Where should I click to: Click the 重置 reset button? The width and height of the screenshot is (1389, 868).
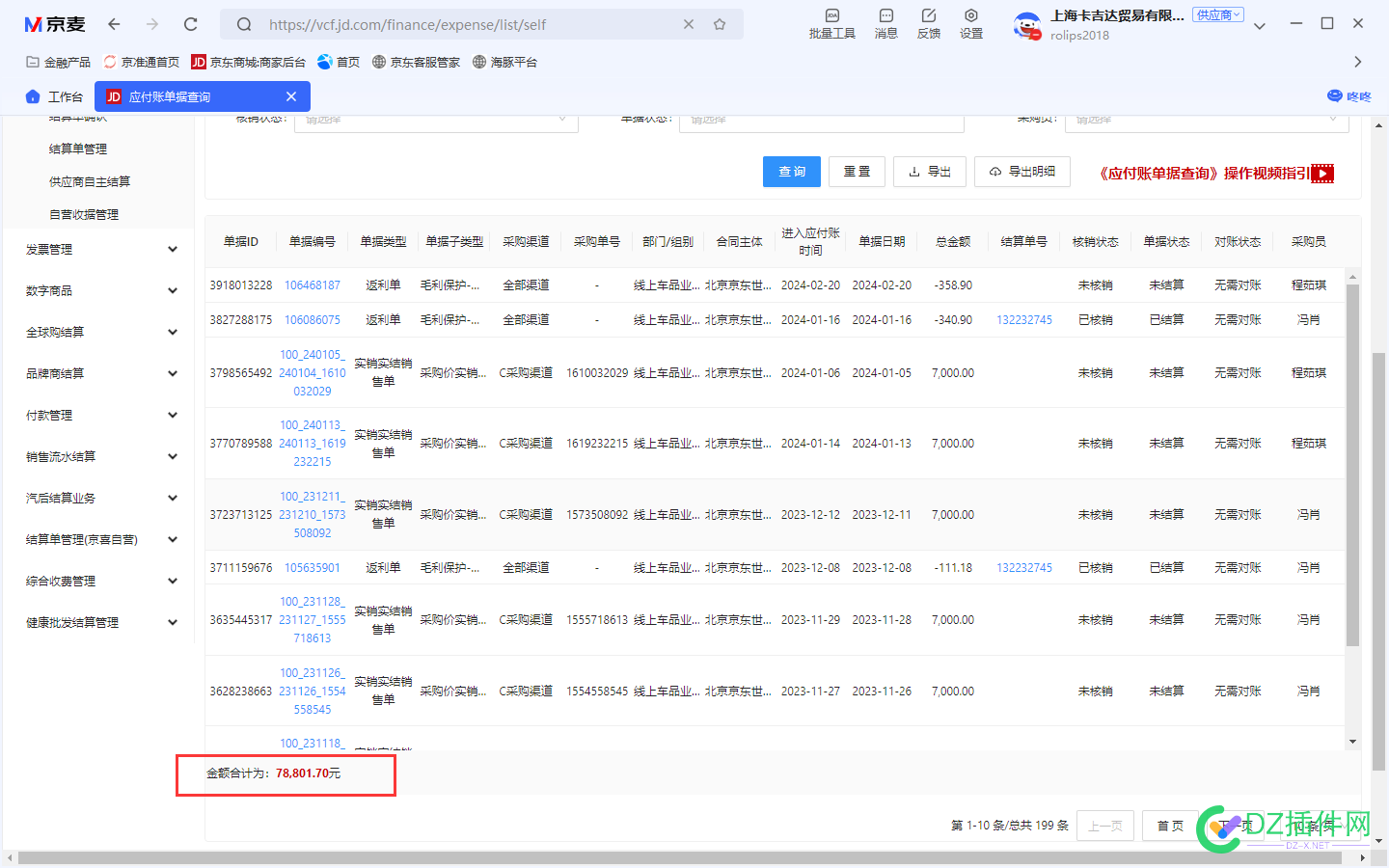[x=858, y=172]
